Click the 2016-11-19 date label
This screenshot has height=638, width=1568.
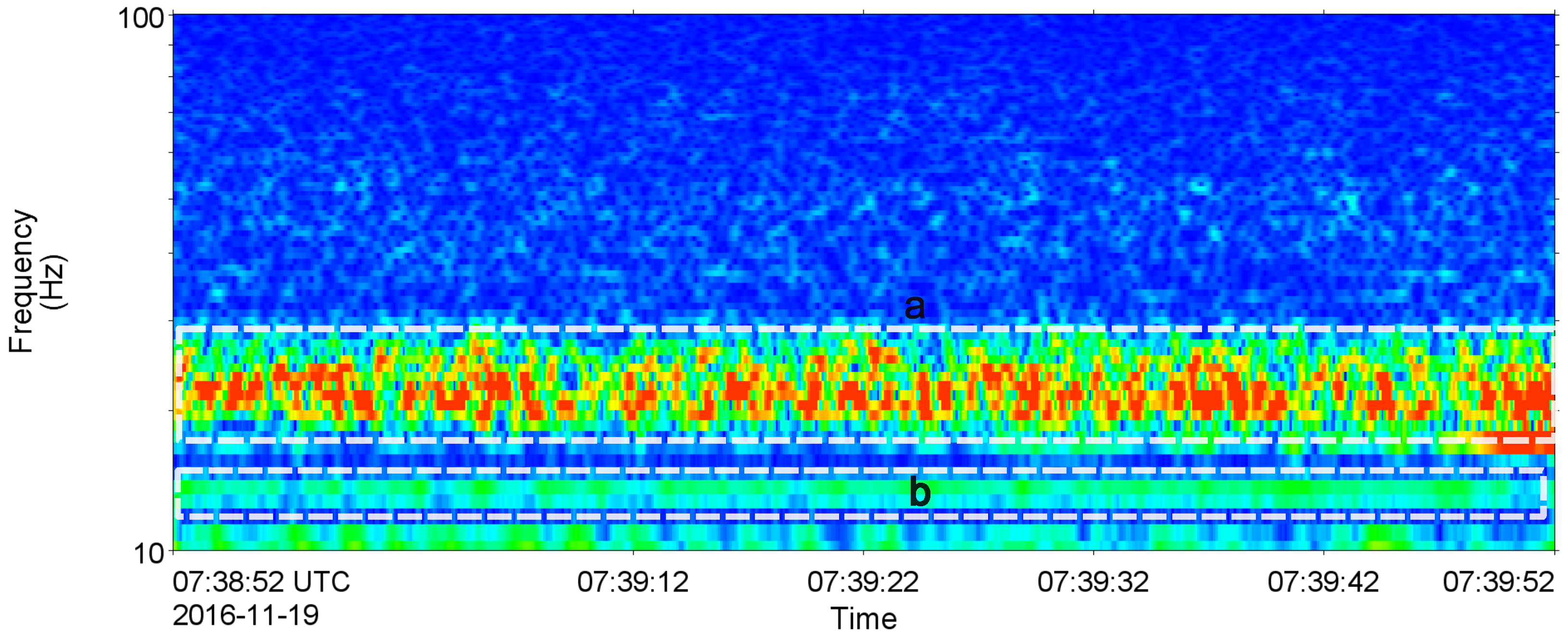pos(246,615)
